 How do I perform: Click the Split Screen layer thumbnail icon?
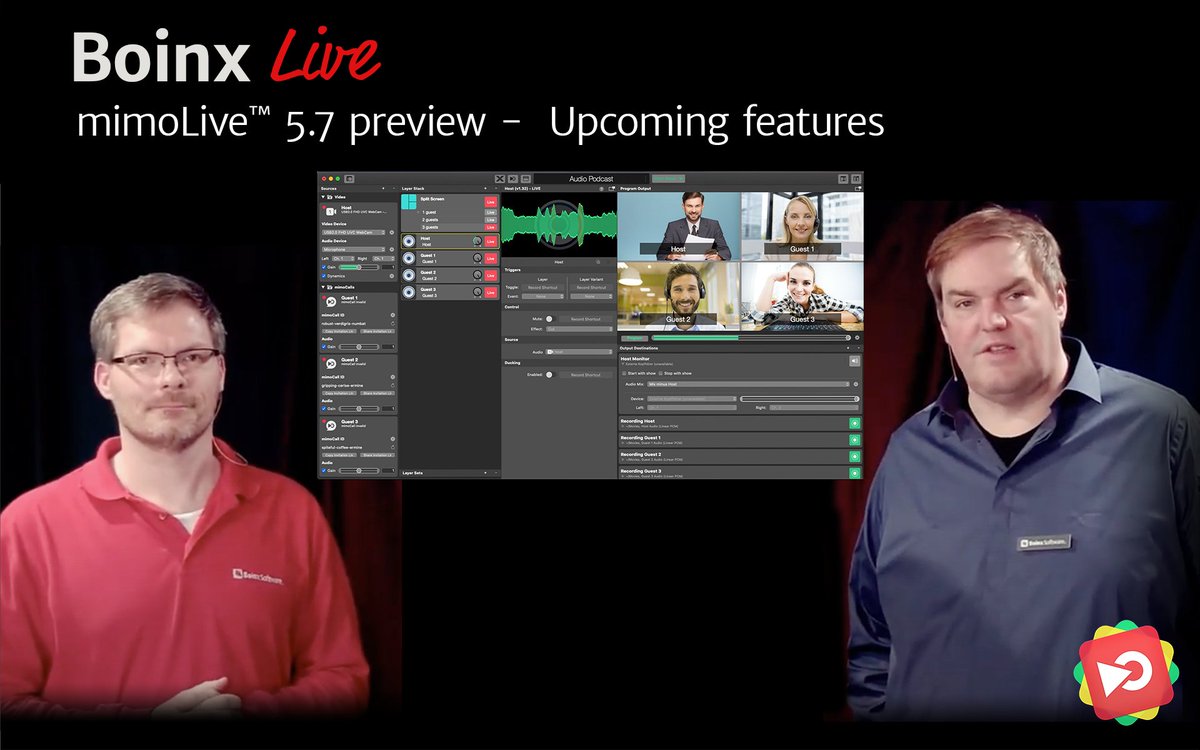tap(409, 201)
